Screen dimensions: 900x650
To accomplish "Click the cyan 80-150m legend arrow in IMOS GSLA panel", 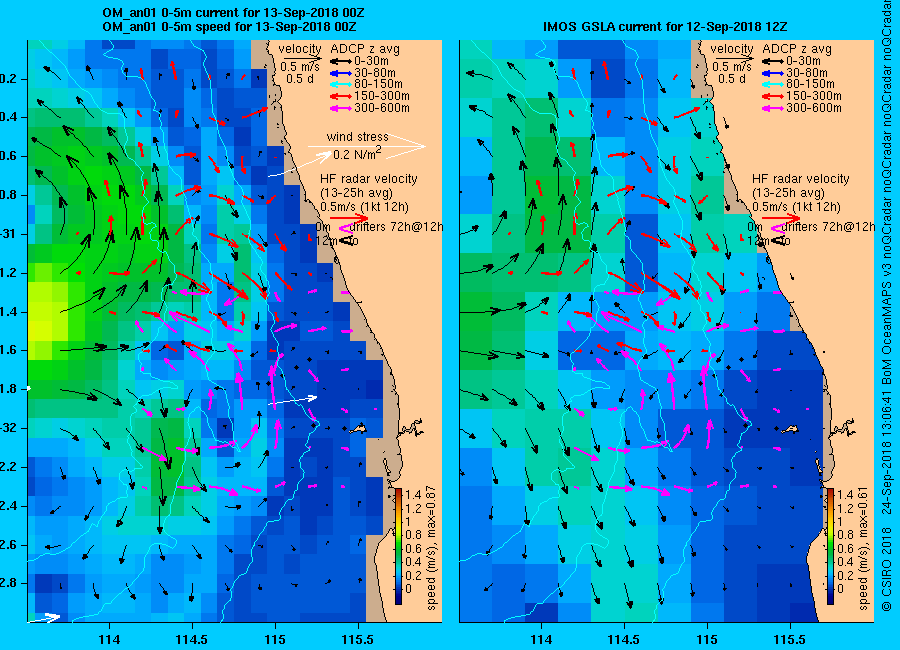I will click(x=773, y=84).
